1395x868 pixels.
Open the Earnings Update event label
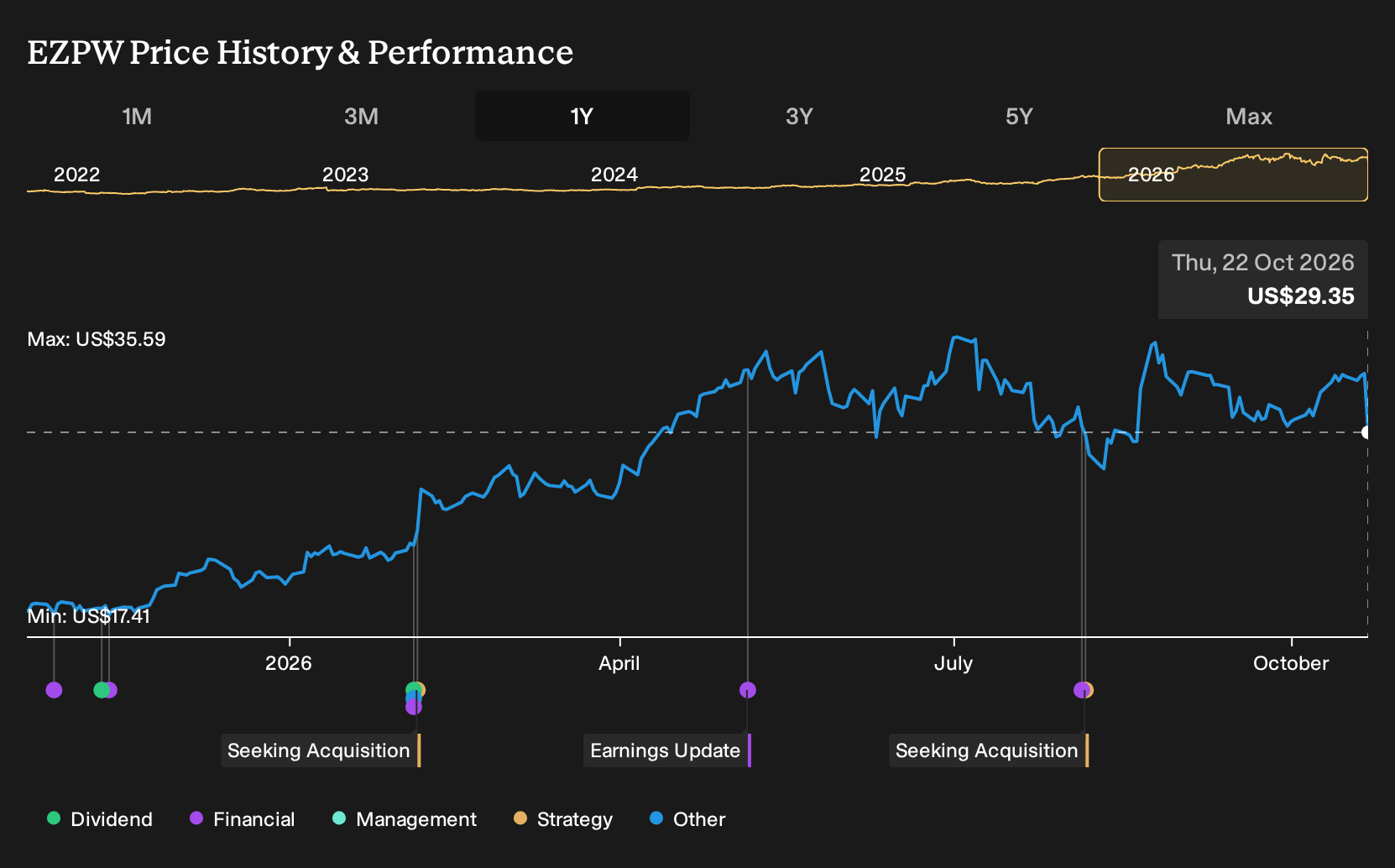(666, 750)
